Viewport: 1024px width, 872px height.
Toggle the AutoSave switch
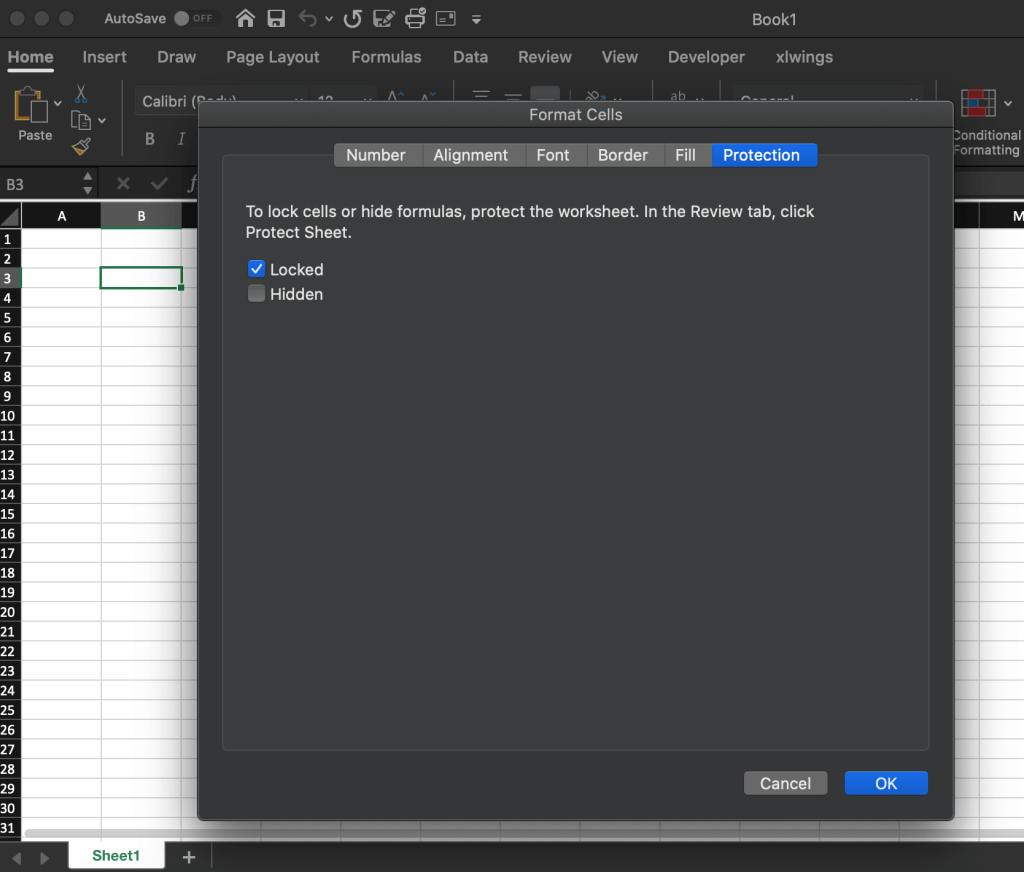194,19
